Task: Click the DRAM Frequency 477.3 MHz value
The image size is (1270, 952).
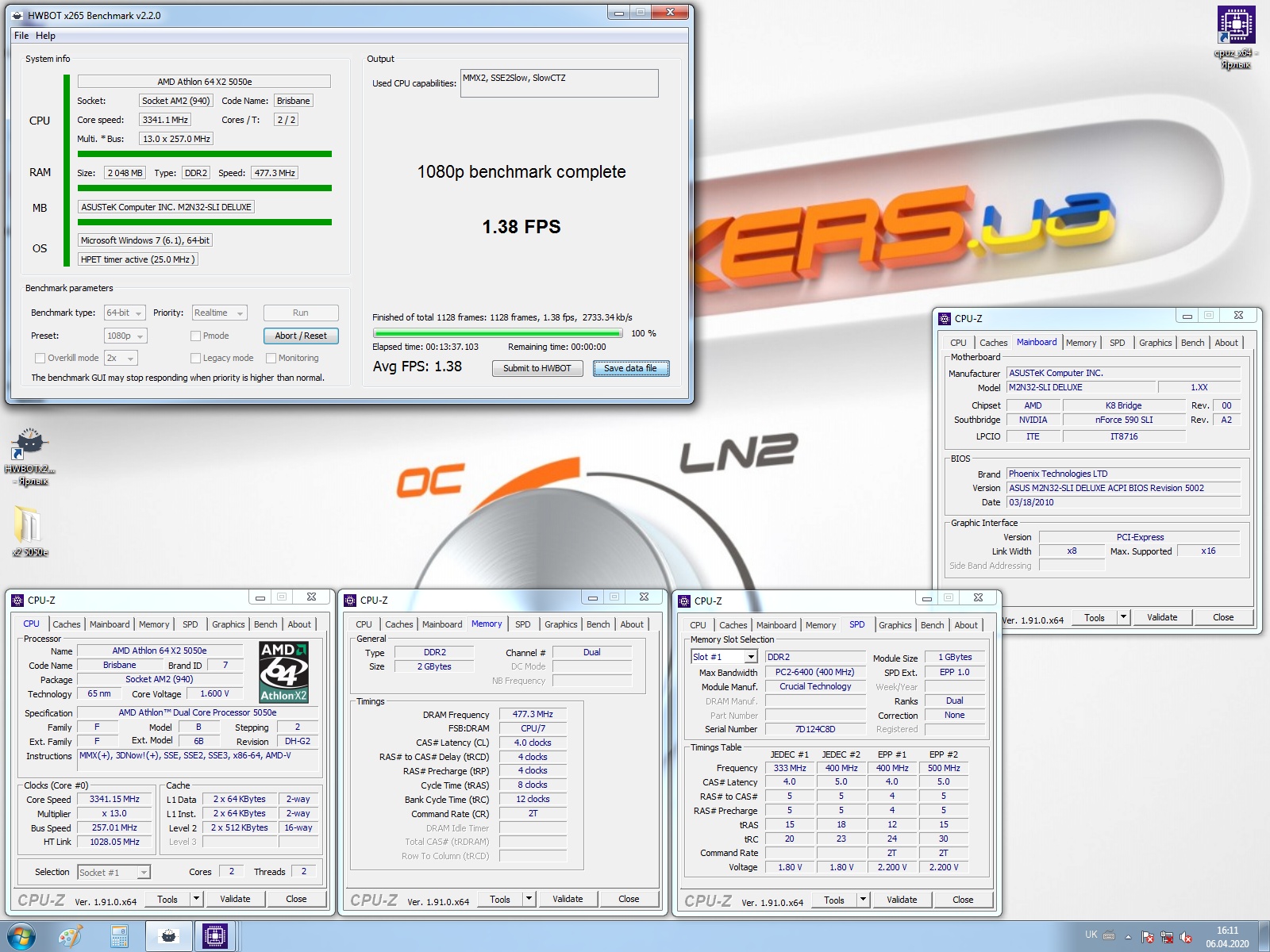Action: tap(533, 714)
